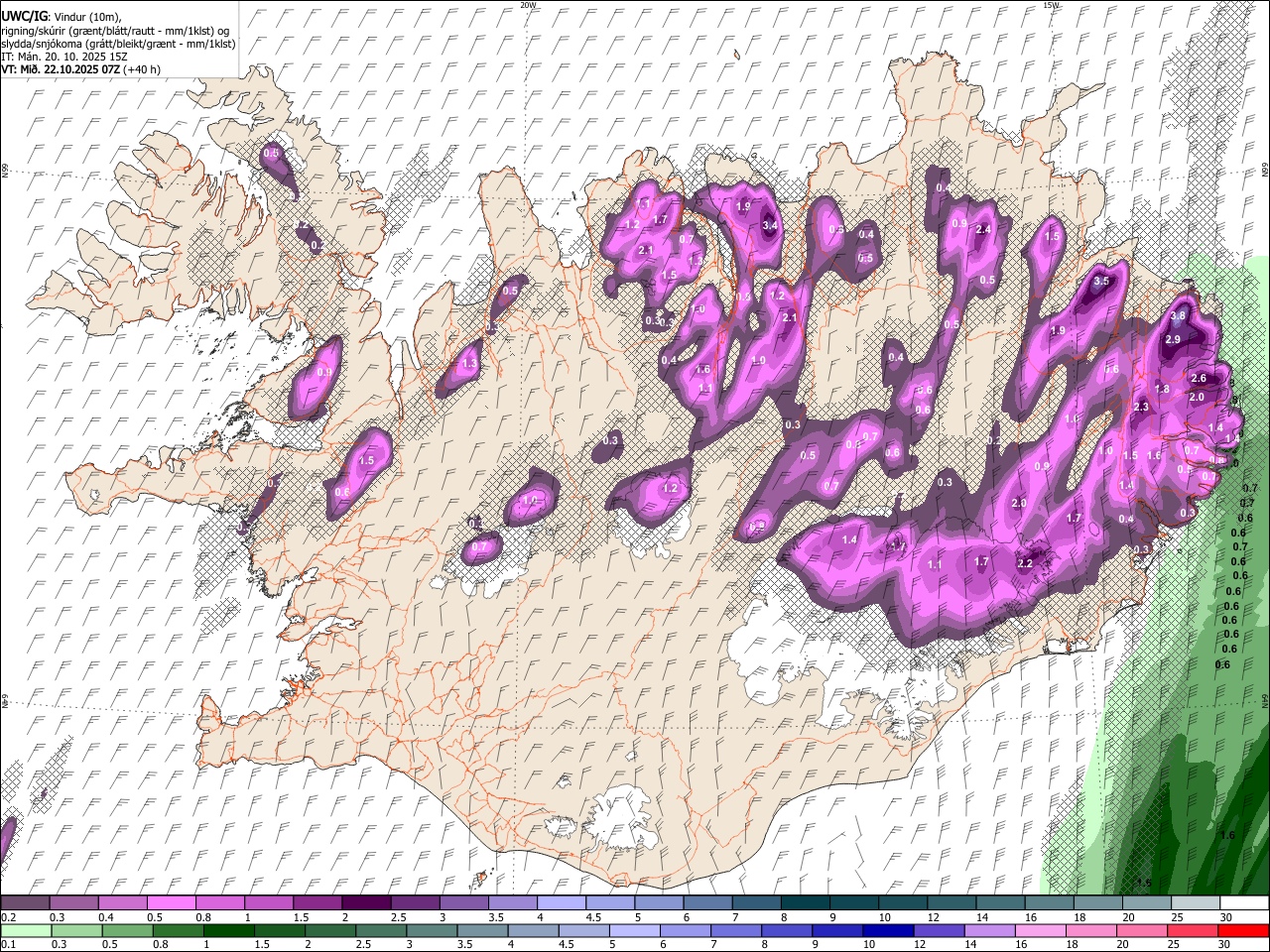Select the rain-scale swatch between 3.5 and 4

click(483, 930)
